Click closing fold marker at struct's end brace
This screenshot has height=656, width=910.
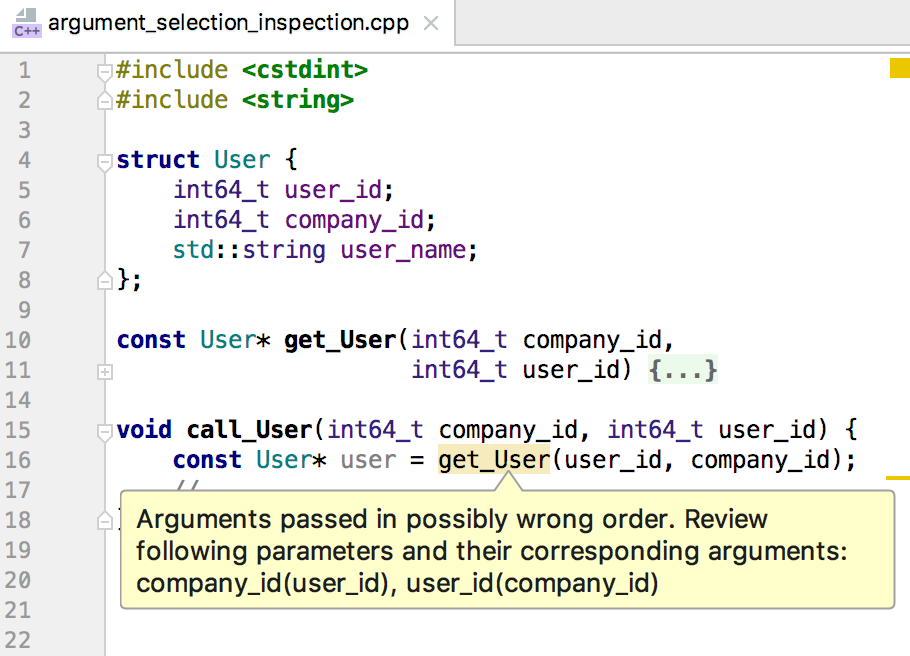pyautogui.click(x=104, y=281)
